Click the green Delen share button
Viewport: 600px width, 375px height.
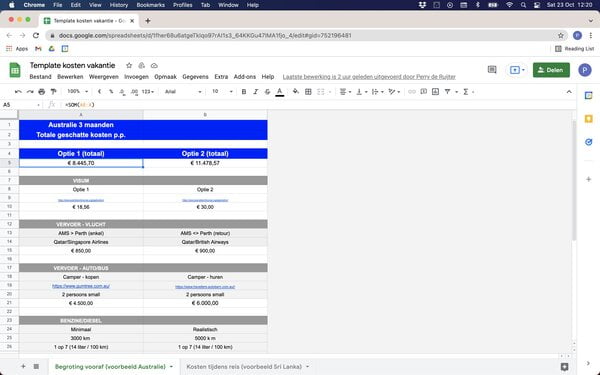(x=551, y=70)
